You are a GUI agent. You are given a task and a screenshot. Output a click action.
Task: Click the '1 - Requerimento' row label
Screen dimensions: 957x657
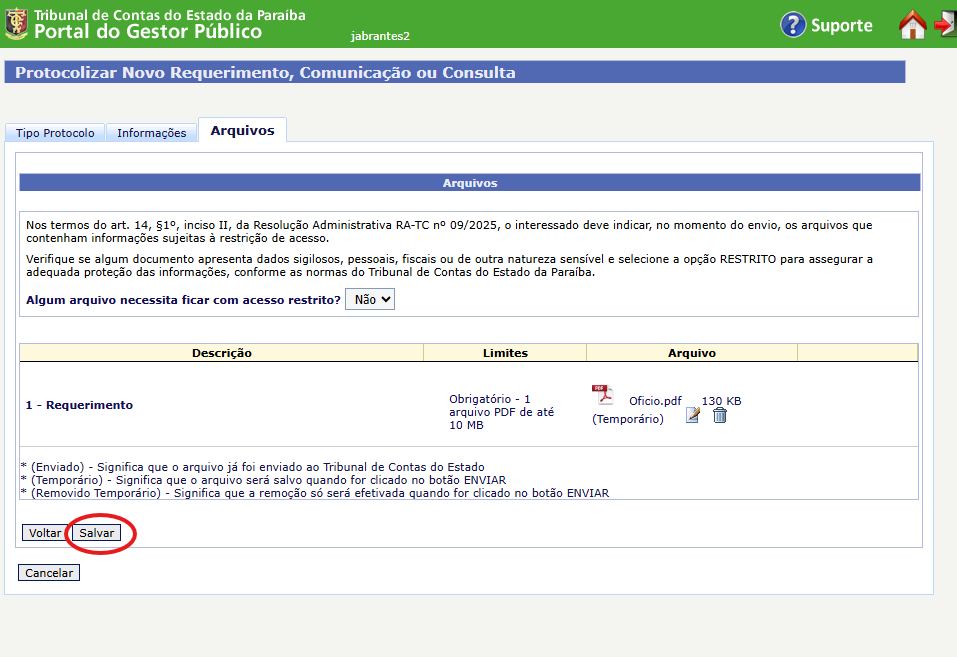(x=79, y=405)
